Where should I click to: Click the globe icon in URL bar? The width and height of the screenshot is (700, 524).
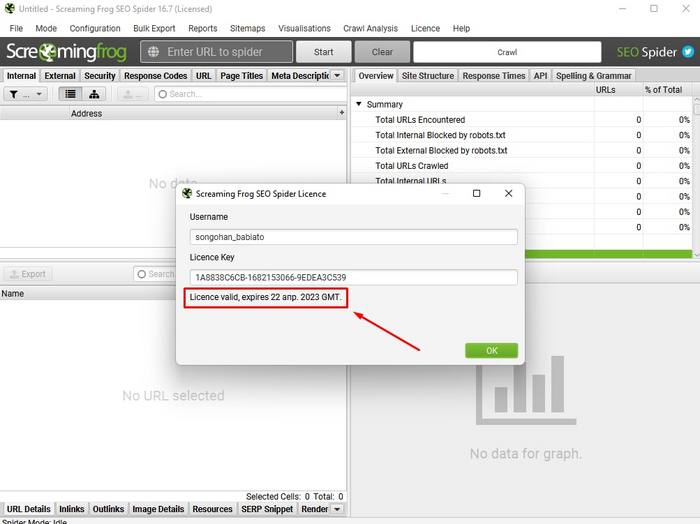click(x=153, y=52)
